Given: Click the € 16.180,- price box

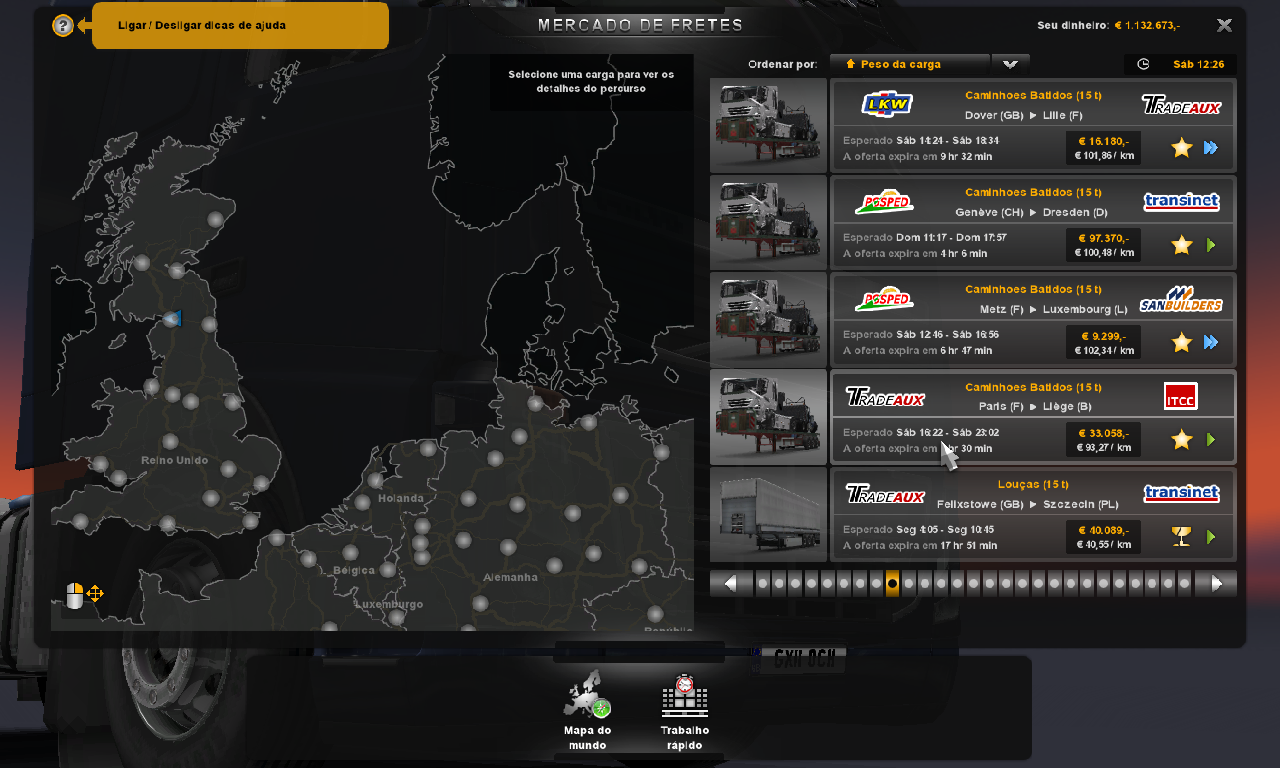Looking at the screenshot, I should point(1104,148).
